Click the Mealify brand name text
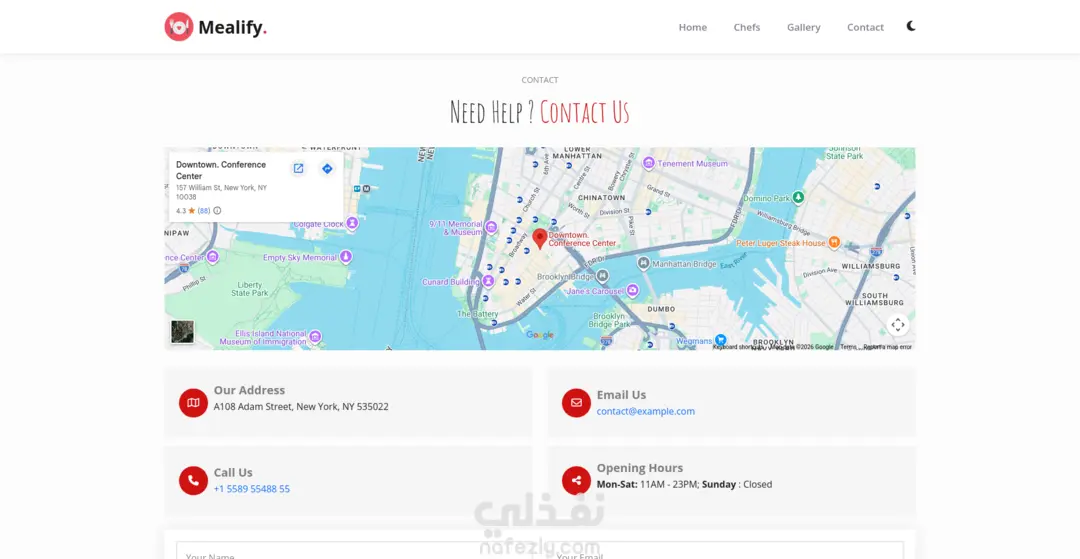This screenshot has height=559, width=1080. 232,28
